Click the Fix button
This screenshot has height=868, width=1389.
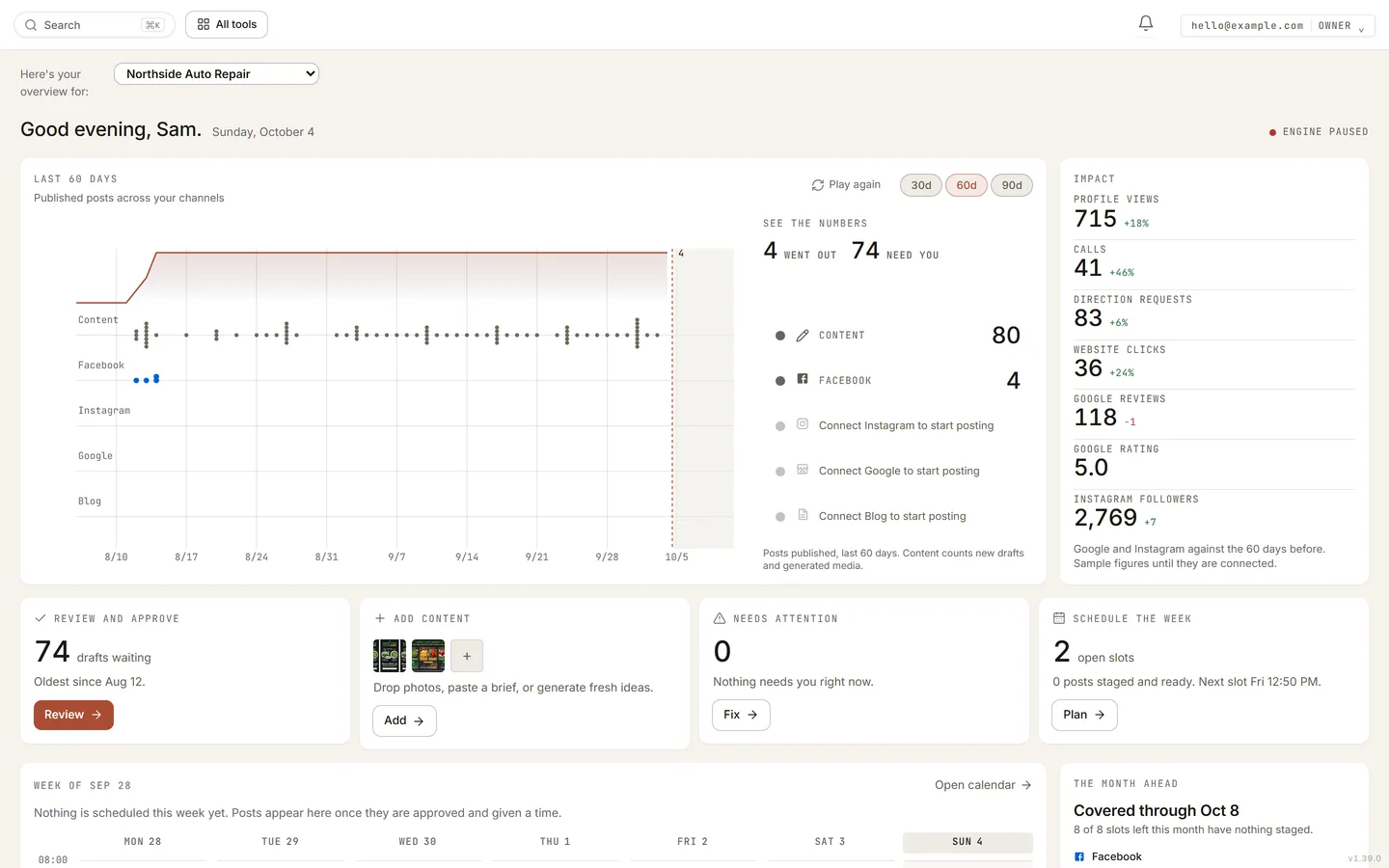(x=741, y=715)
